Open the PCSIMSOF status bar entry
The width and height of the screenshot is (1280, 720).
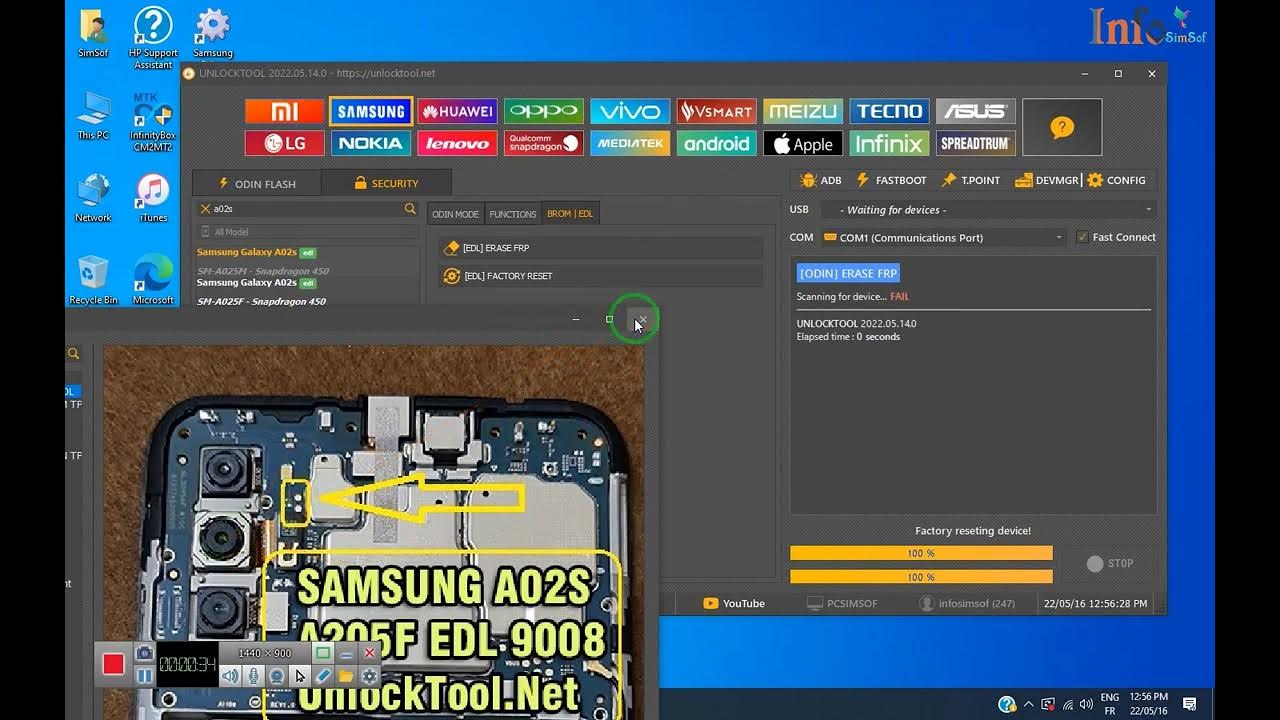[x=842, y=603]
